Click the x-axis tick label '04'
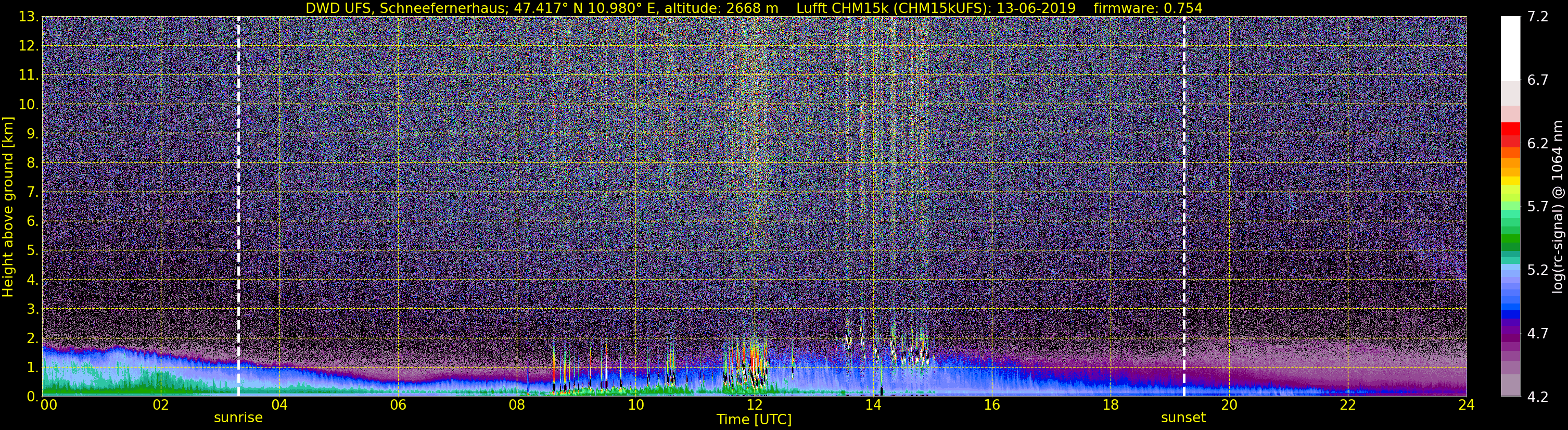Viewport: 1568px width, 430px height. tap(279, 405)
